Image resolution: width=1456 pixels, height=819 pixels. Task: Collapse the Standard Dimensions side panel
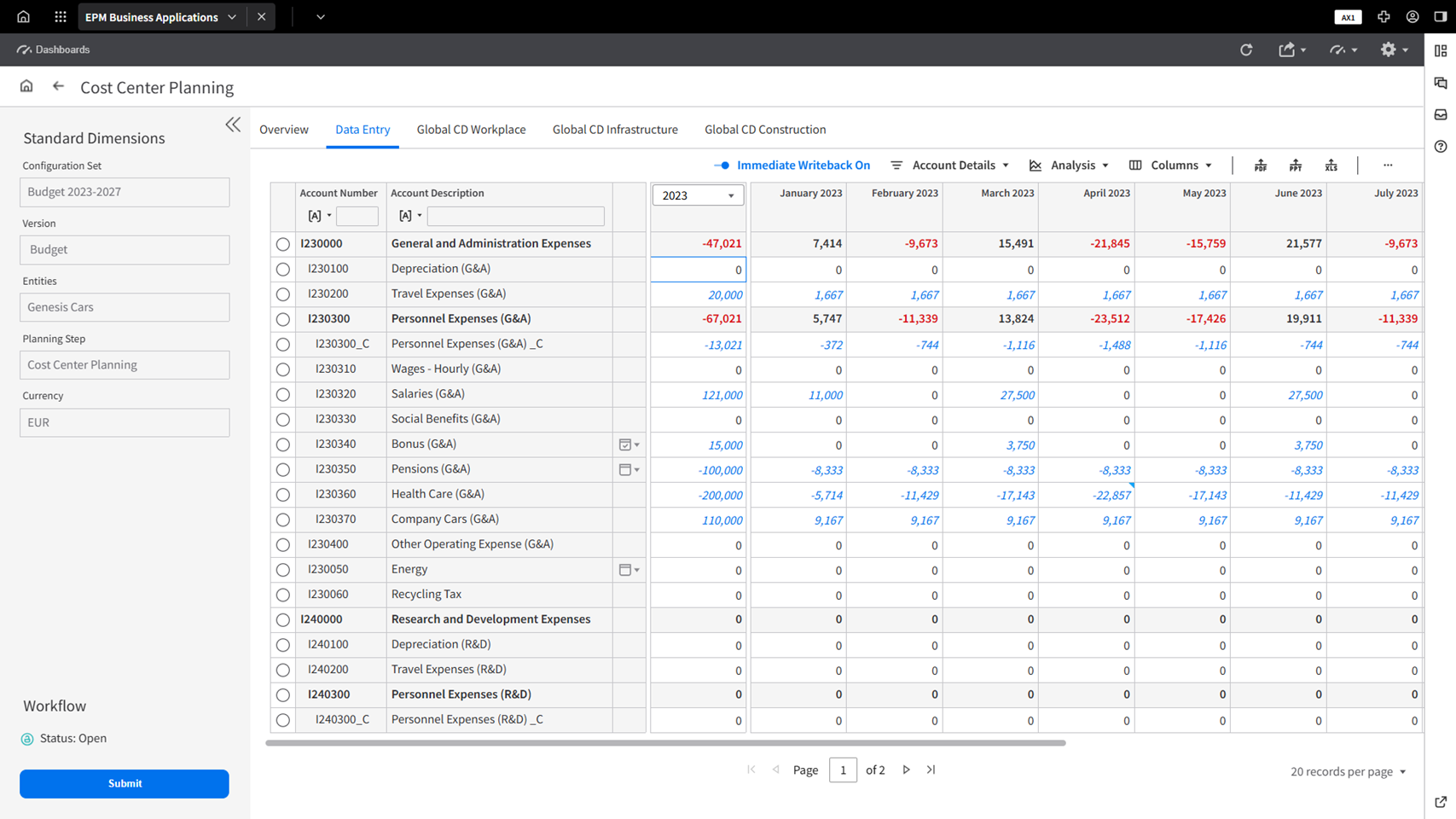tap(233, 125)
